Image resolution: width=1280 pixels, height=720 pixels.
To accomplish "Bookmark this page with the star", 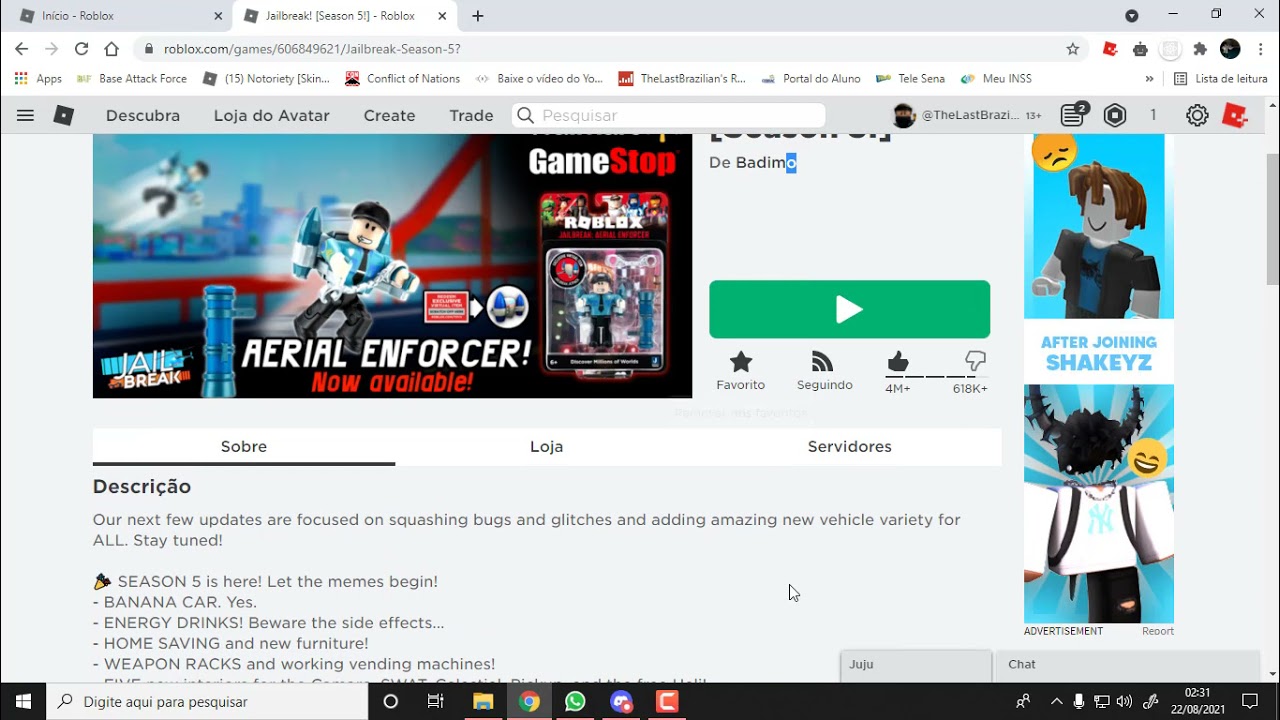I will coord(1073,48).
